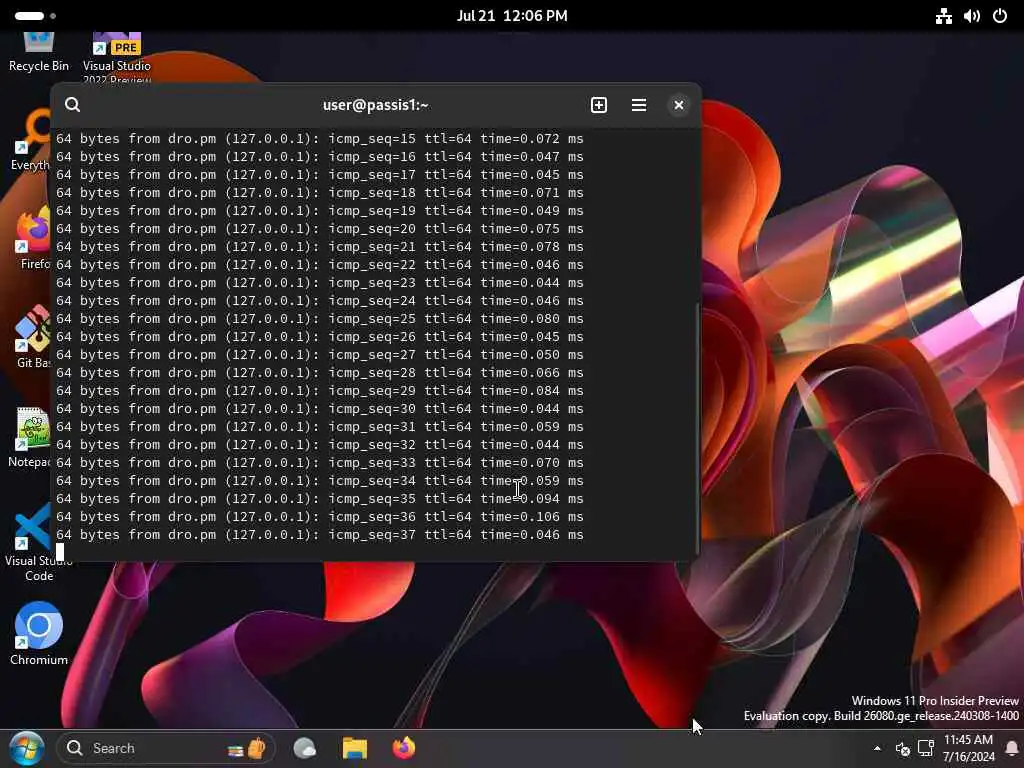
Task: Open the Windows Start button
Action: [27, 748]
